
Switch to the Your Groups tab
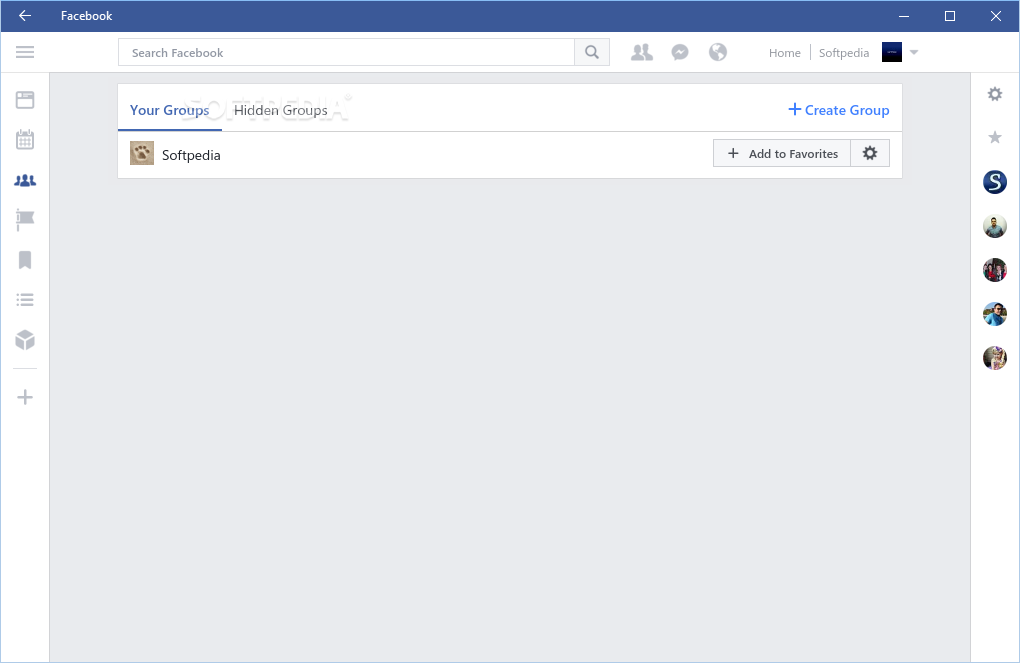tap(169, 110)
